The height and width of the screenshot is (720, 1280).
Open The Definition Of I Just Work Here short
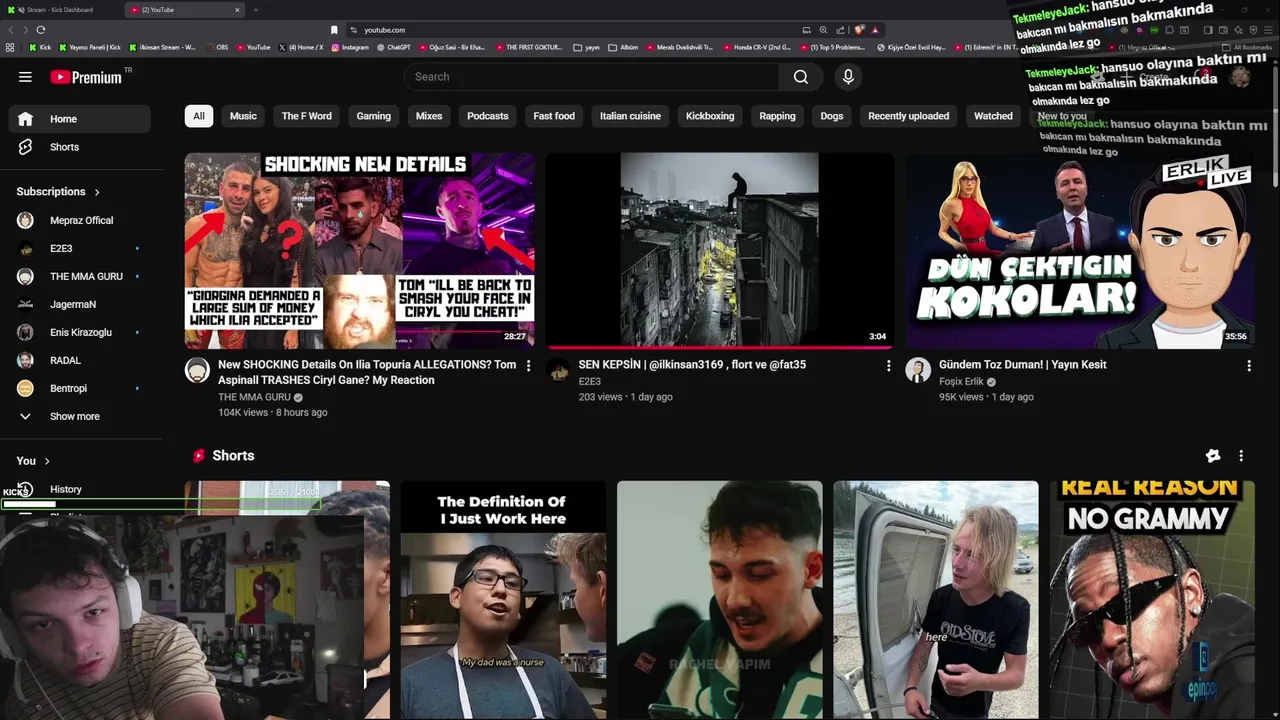[503, 600]
